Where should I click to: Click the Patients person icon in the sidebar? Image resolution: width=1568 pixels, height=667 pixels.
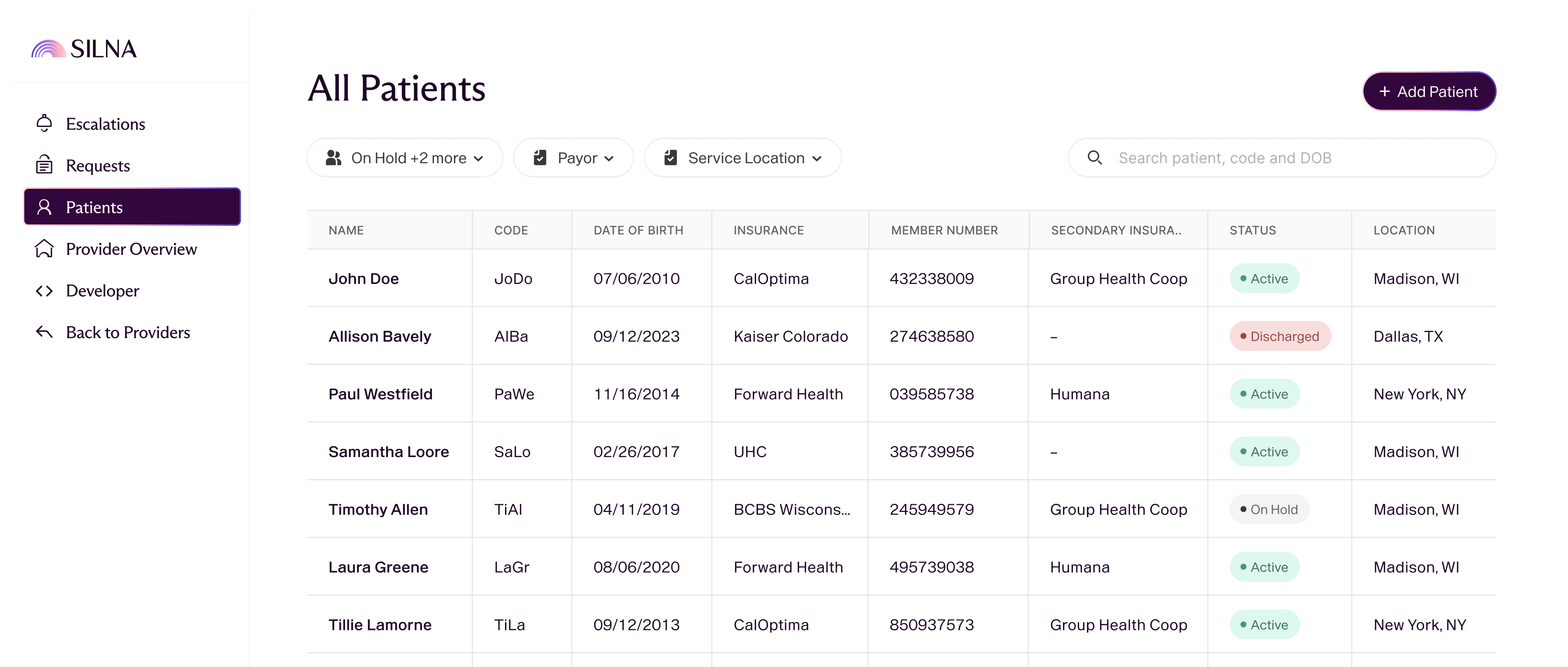(45, 207)
